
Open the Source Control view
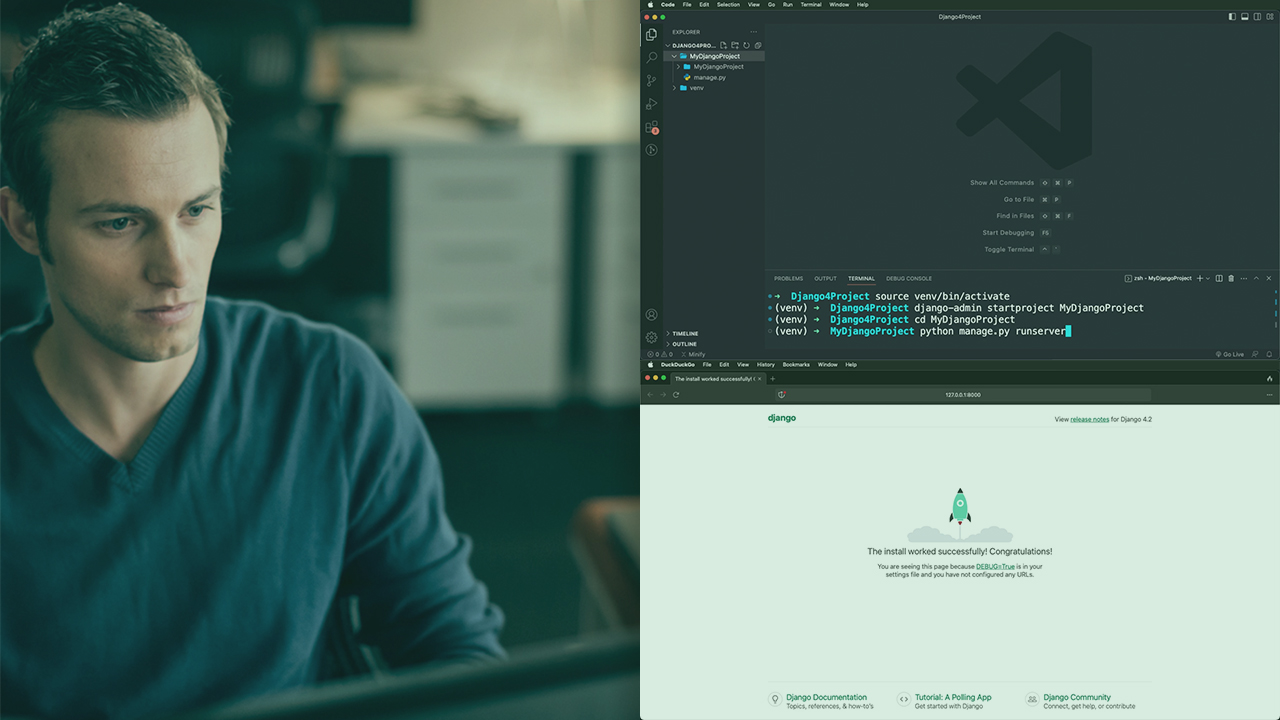651,80
